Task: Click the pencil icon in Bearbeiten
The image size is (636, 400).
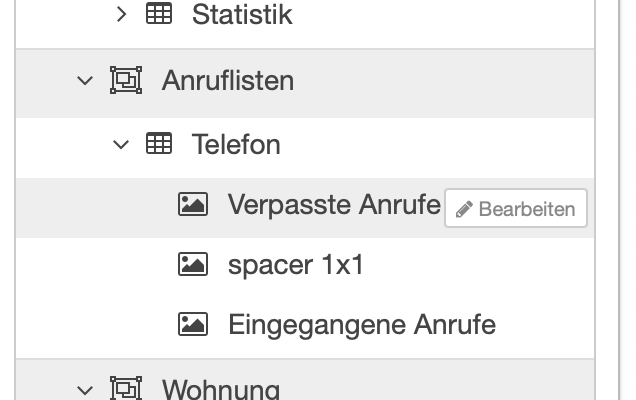Action: coord(464,209)
